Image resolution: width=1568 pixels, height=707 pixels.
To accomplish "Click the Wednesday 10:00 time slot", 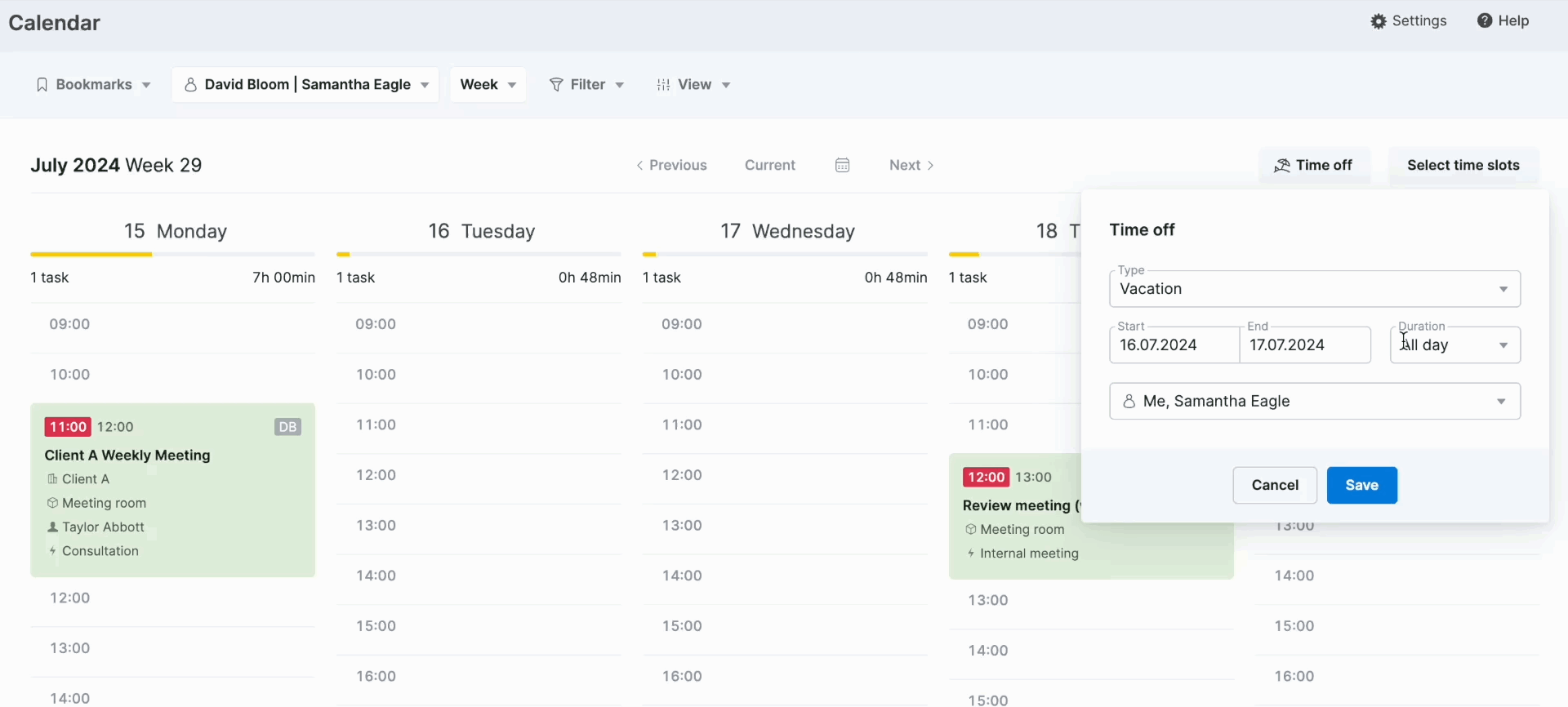I will coord(785,376).
